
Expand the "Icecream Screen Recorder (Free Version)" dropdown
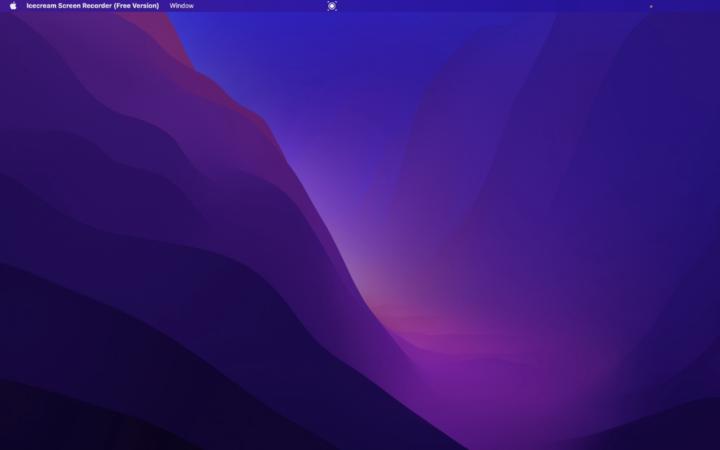click(x=92, y=6)
